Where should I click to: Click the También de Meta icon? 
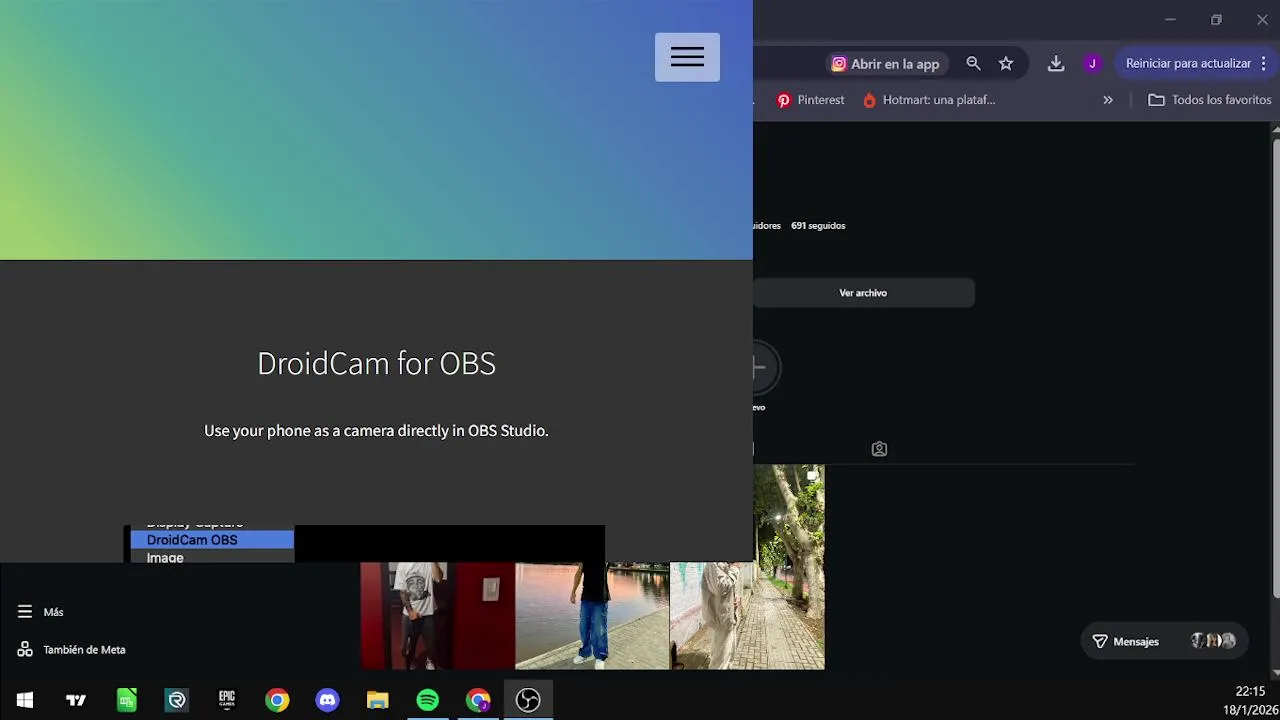click(x=25, y=650)
